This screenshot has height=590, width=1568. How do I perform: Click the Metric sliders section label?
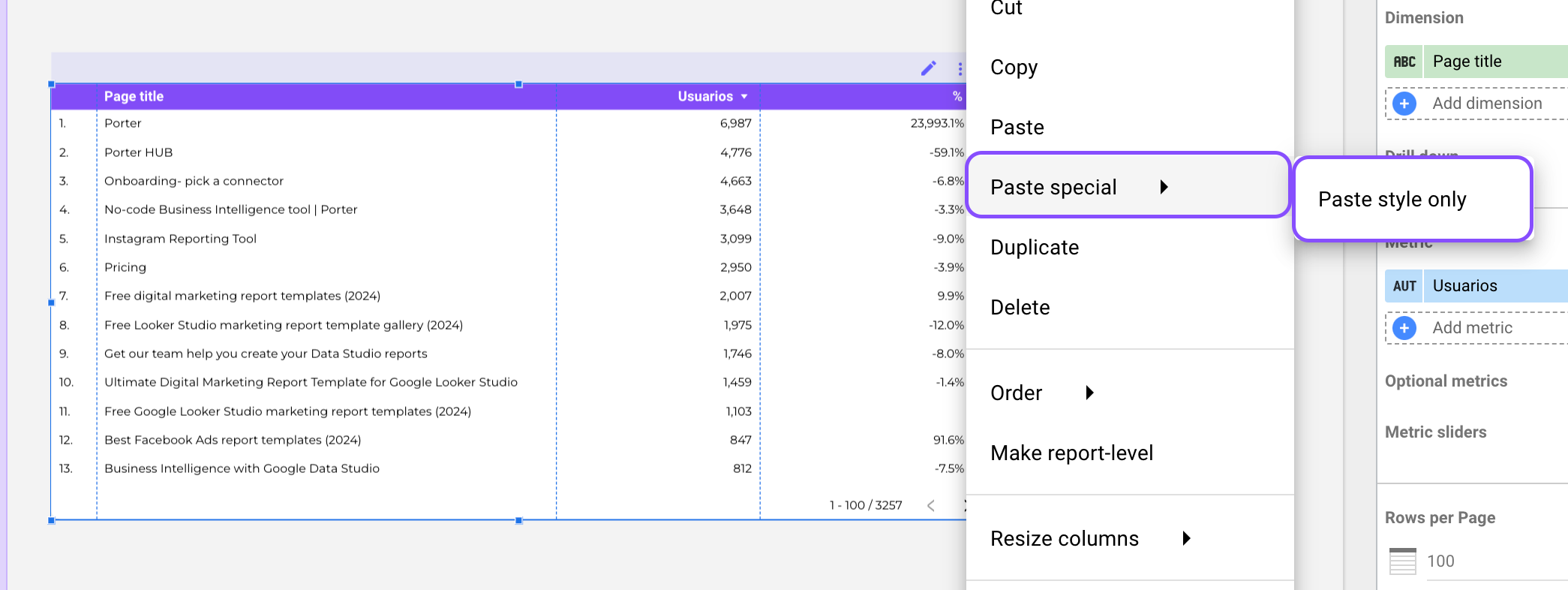point(1435,432)
